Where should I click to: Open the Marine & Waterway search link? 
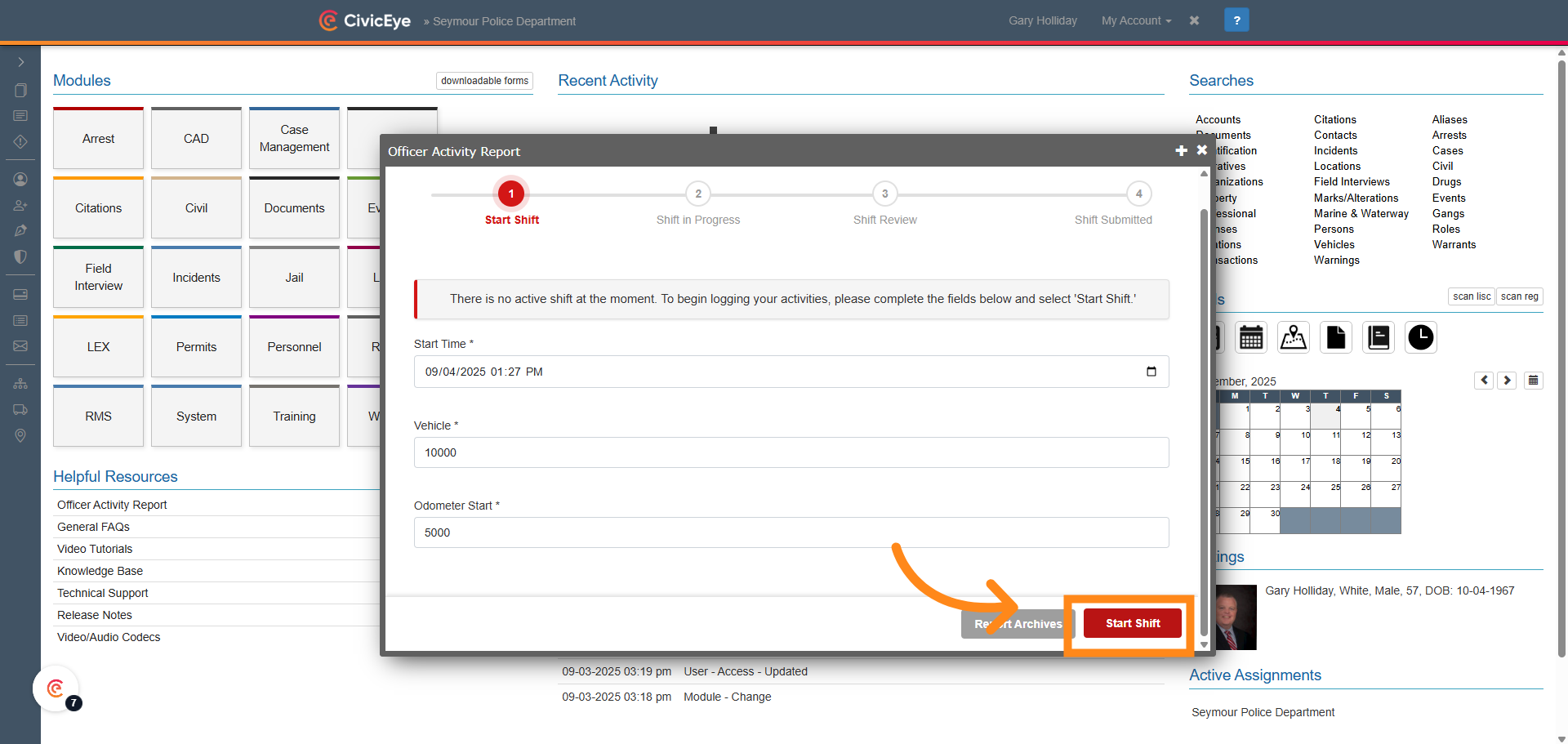pos(1361,213)
